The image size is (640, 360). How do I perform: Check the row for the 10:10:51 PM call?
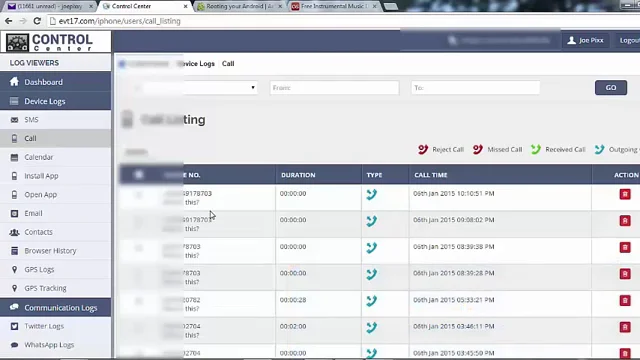(x=138, y=195)
